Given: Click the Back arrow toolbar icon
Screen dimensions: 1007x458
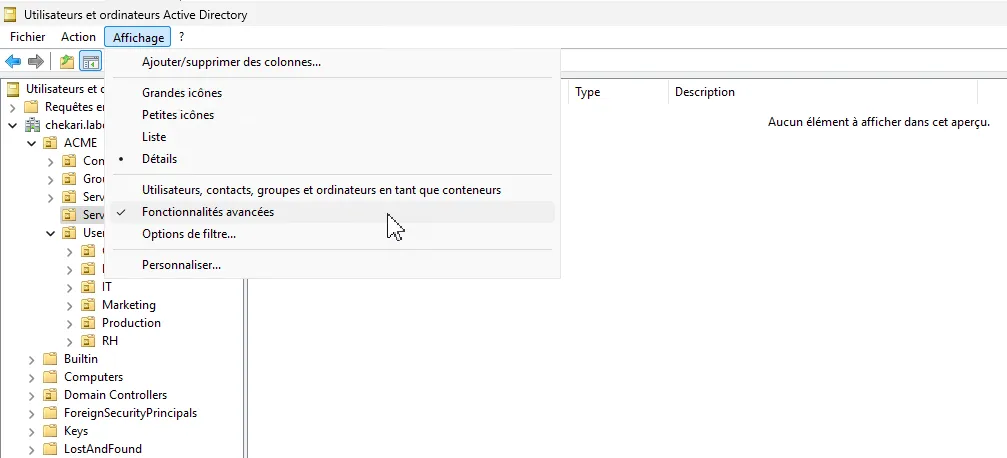Looking at the screenshot, I should pyautogui.click(x=14, y=62).
